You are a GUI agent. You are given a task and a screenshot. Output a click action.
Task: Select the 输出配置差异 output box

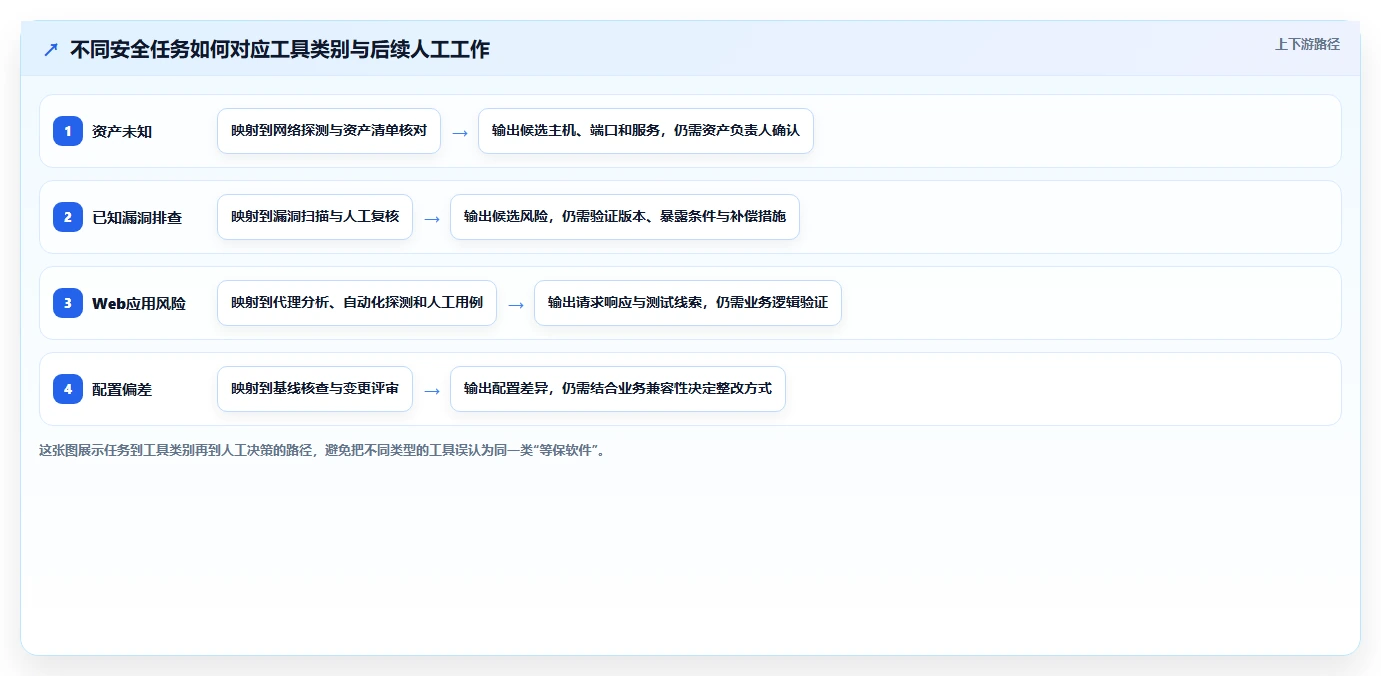(618, 389)
